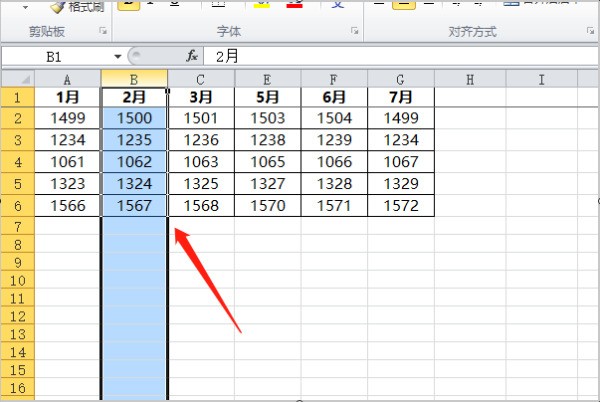Select row 7 header
The width and height of the screenshot is (600, 402).
pos(18,226)
